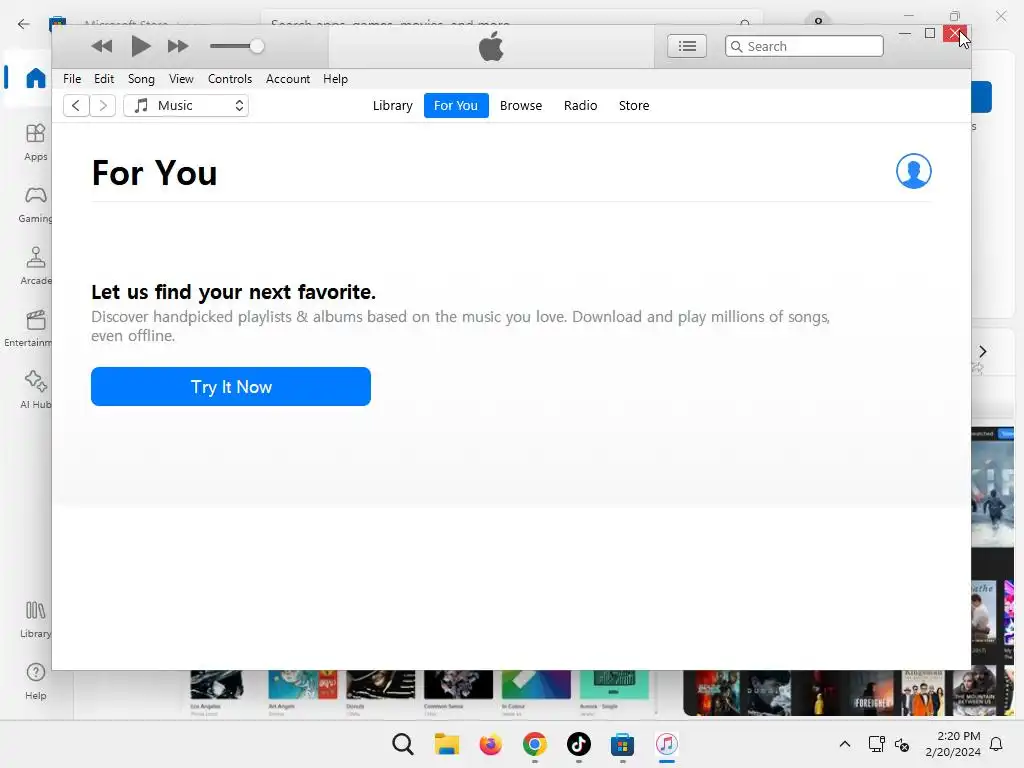Open File Explorer from the taskbar
Image resolution: width=1024 pixels, height=768 pixels.
[447, 744]
